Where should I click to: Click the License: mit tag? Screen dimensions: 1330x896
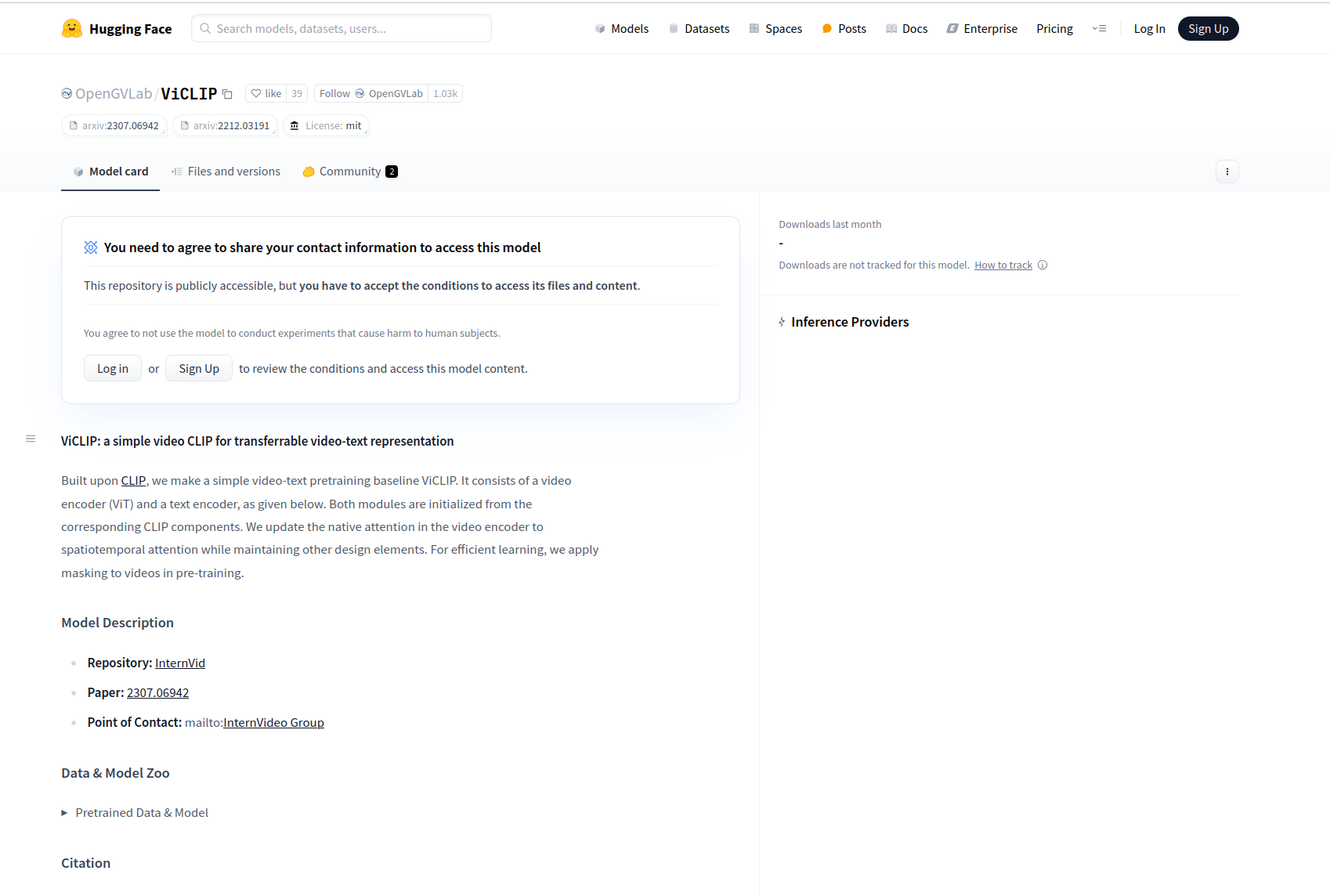pos(326,125)
